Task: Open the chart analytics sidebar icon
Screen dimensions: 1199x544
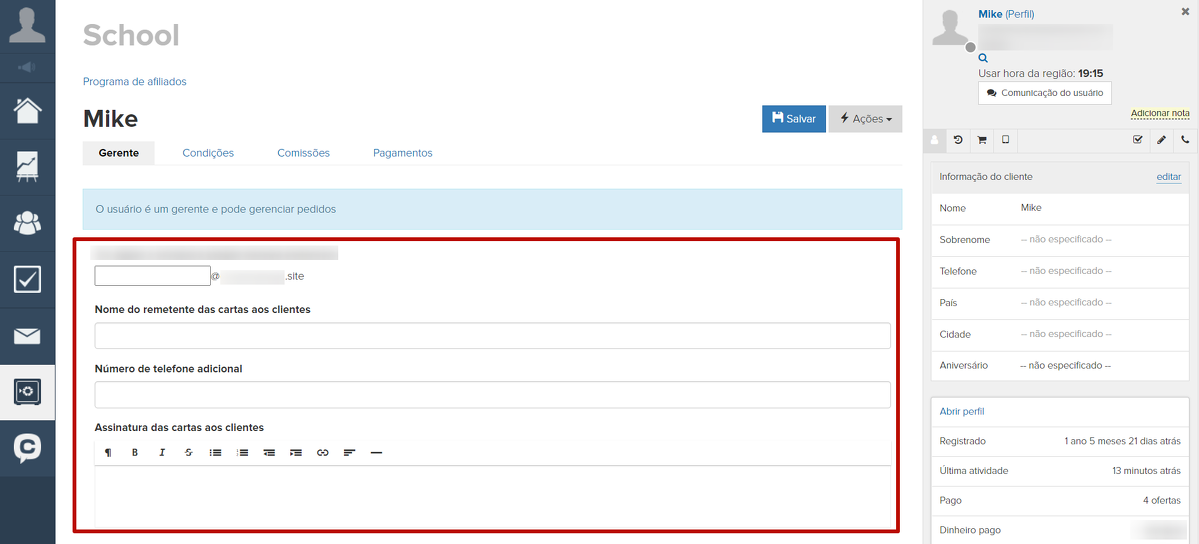Action: (x=27, y=166)
